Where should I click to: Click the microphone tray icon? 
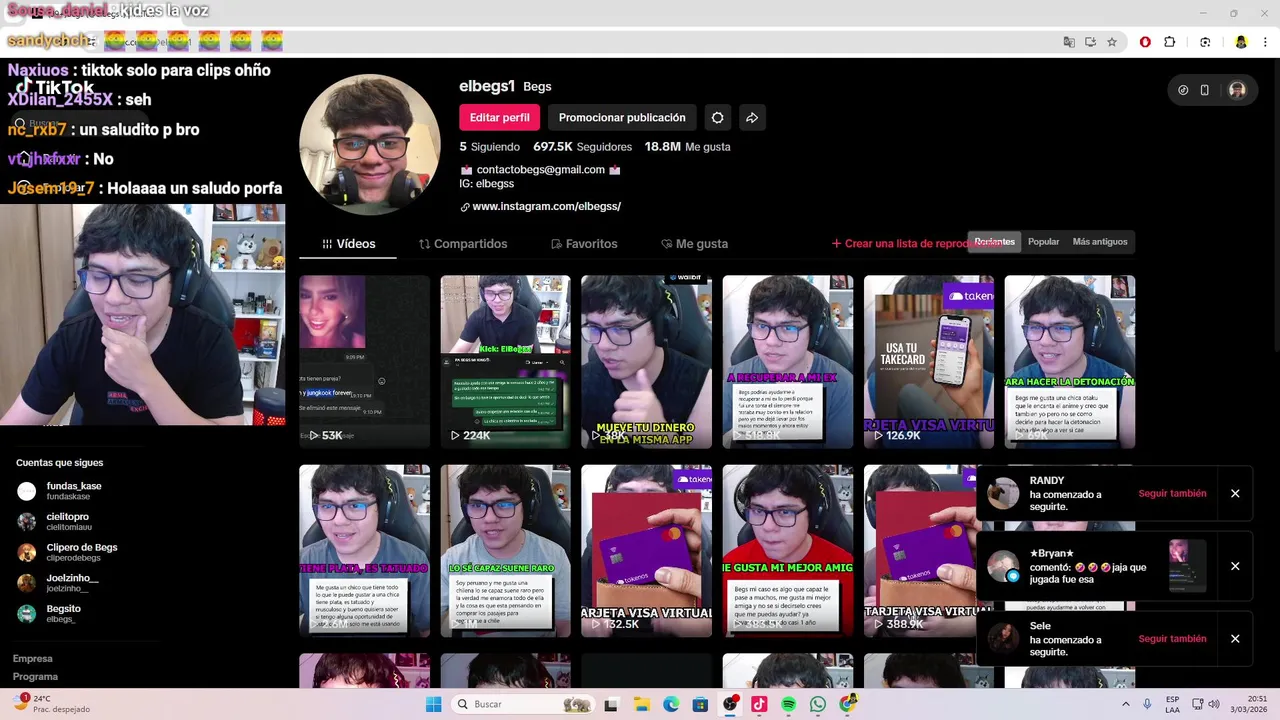coord(1147,704)
